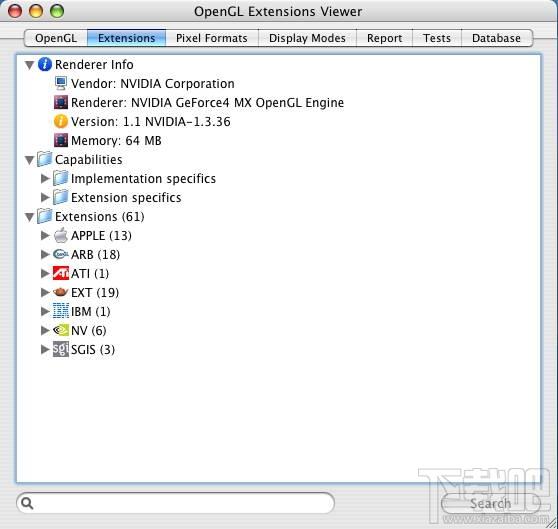Collapse the Renderer Info section

[x=30, y=65]
